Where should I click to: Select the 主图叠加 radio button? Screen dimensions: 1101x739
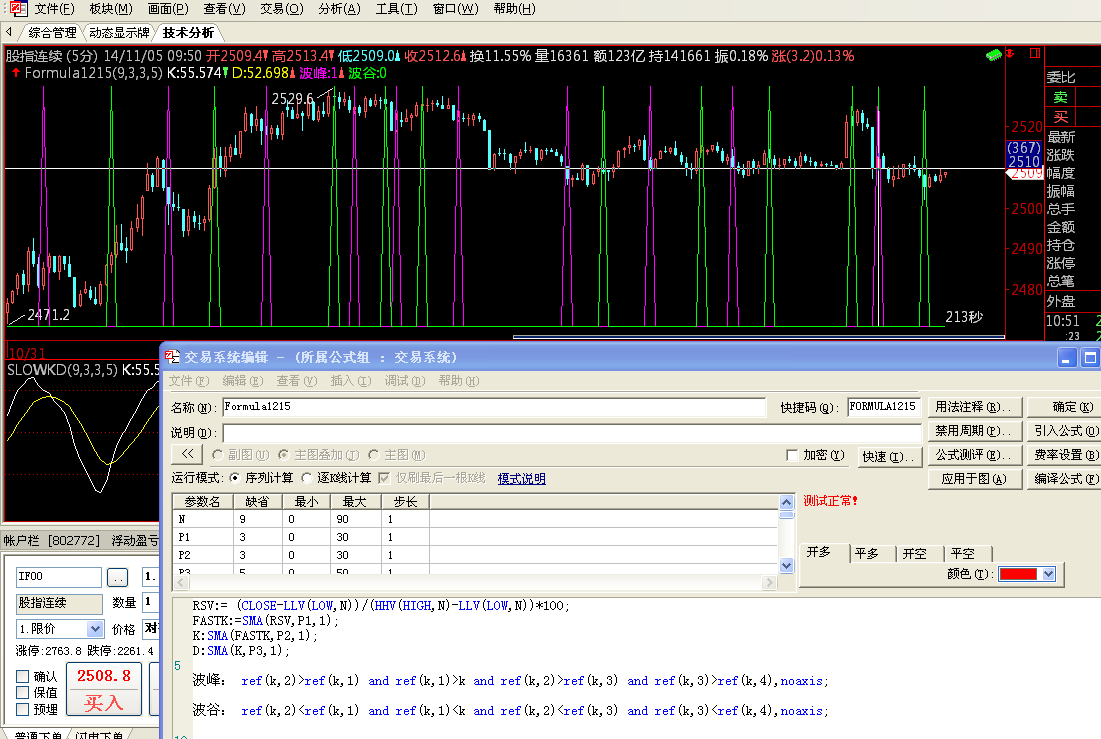pyautogui.click(x=284, y=455)
